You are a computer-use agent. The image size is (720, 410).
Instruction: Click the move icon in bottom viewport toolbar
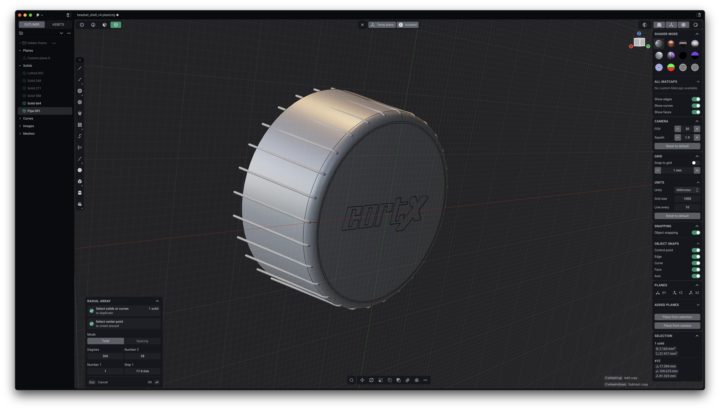(x=362, y=380)
